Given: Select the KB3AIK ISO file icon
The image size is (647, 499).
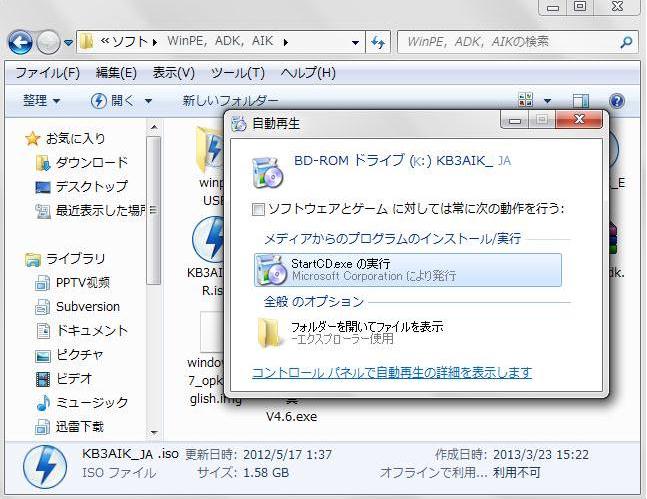Looking at the screenshot, I should [x=208, y=240].
